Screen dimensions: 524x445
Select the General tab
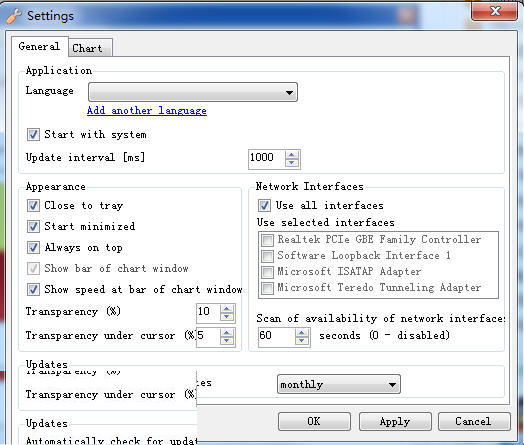[x=39, y=46]
